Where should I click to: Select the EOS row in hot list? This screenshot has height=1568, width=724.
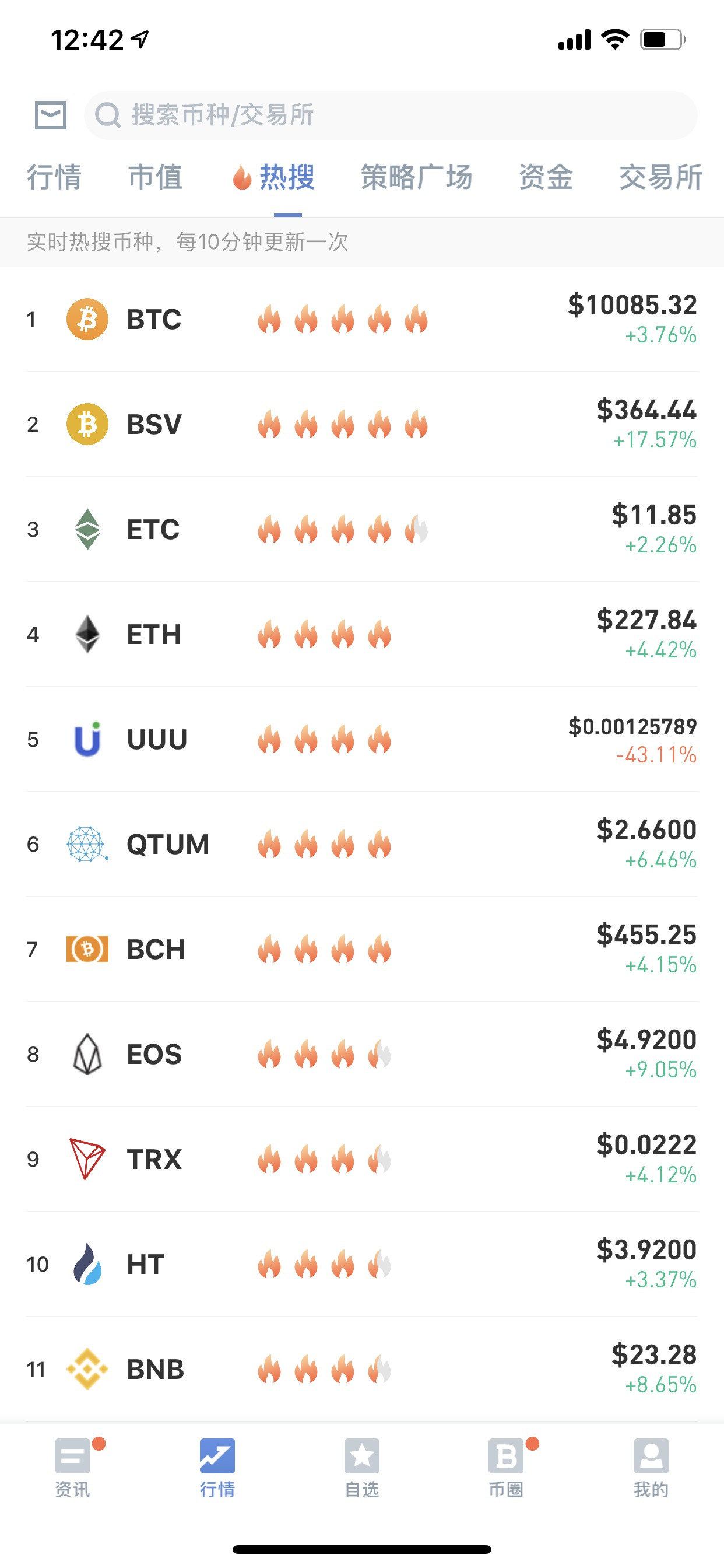pos(362,1054)
